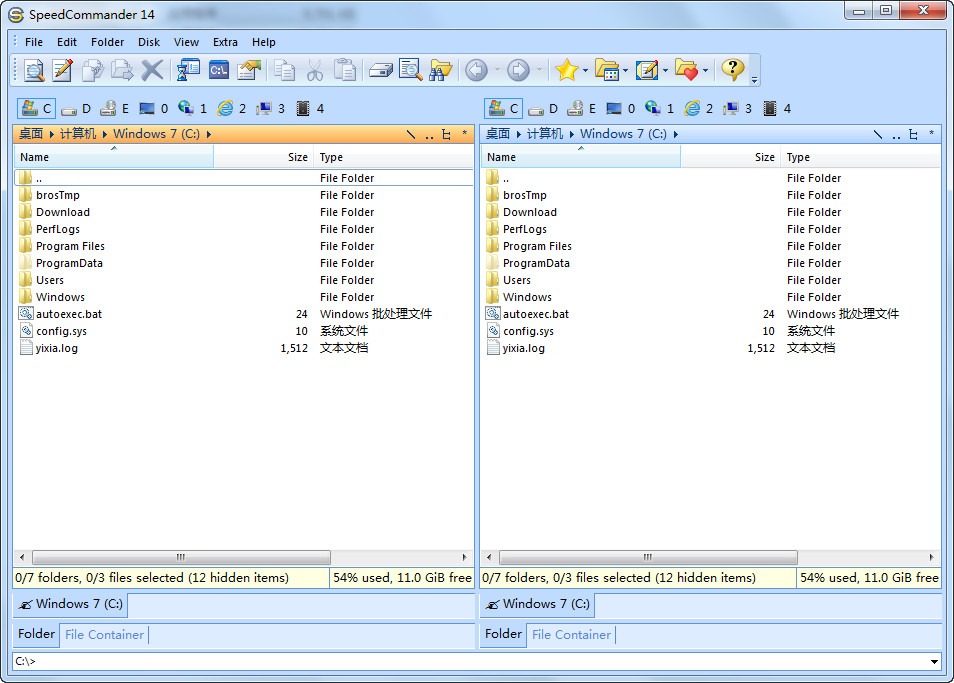Select drive E in right pane
The image size is (954, 683).
582,109
